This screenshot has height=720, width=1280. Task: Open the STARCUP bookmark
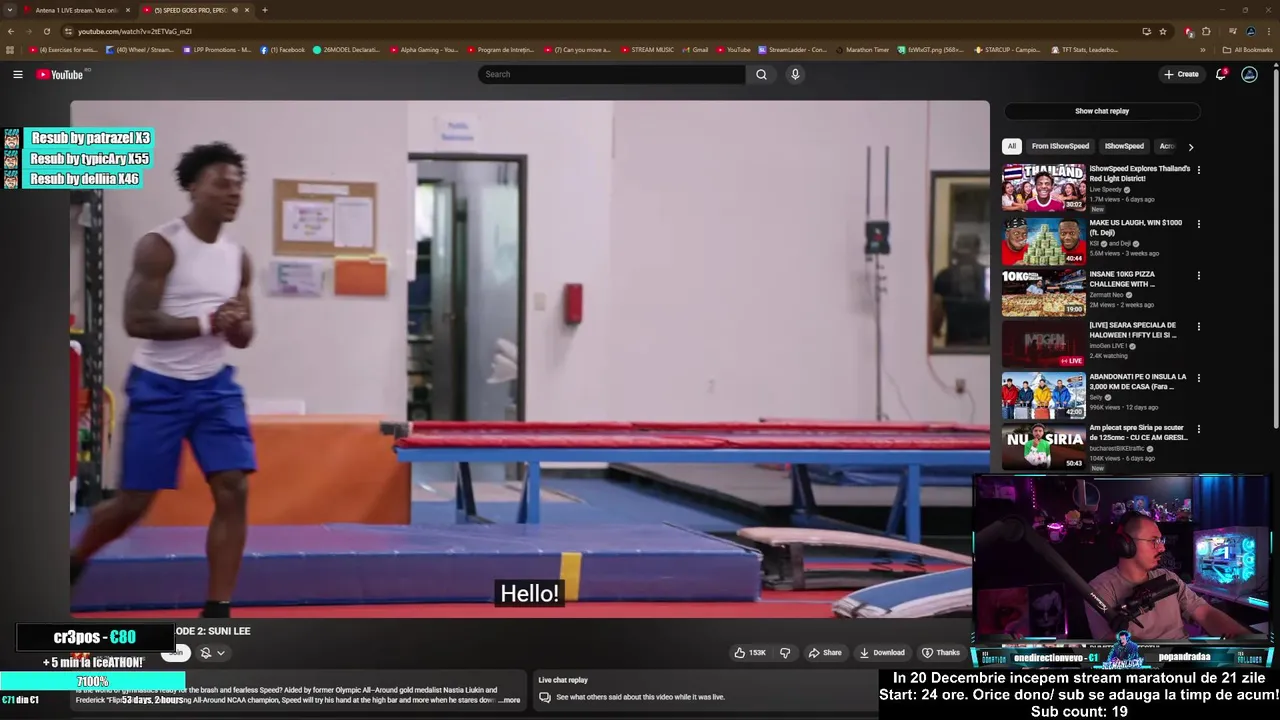pyautogui.click(x=1007, y=50)
